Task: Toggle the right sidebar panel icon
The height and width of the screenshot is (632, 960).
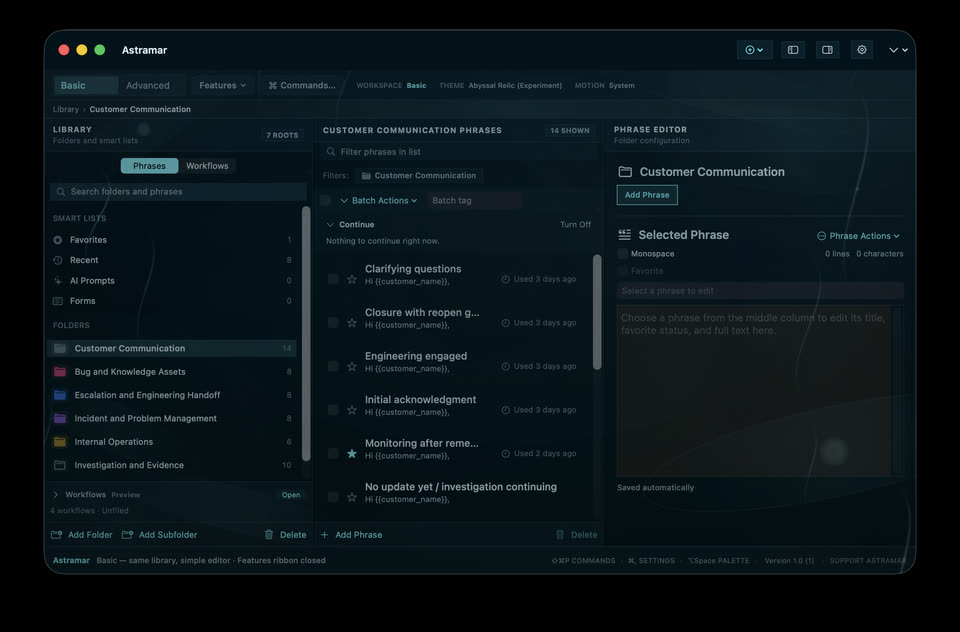Action: (827, 50)
